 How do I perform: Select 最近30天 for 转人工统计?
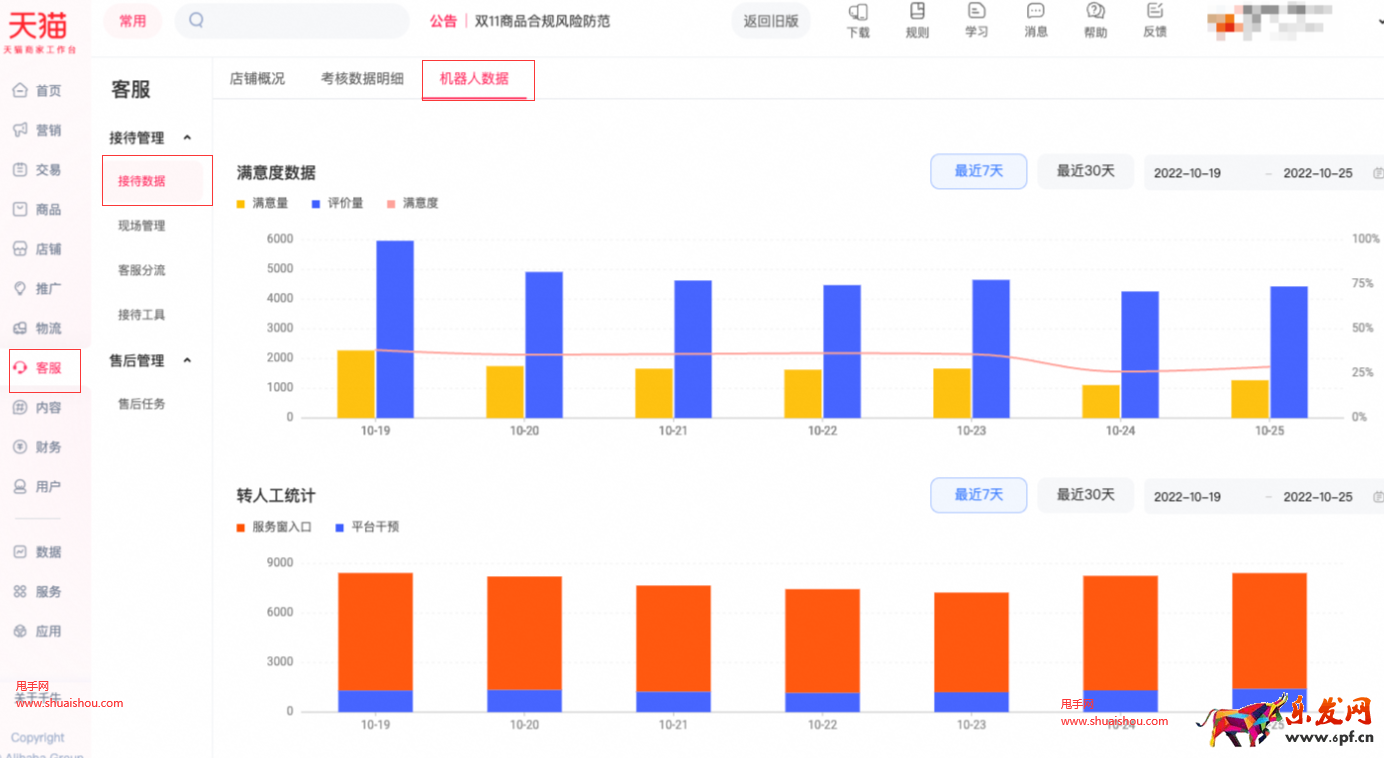coord(1085,495)
